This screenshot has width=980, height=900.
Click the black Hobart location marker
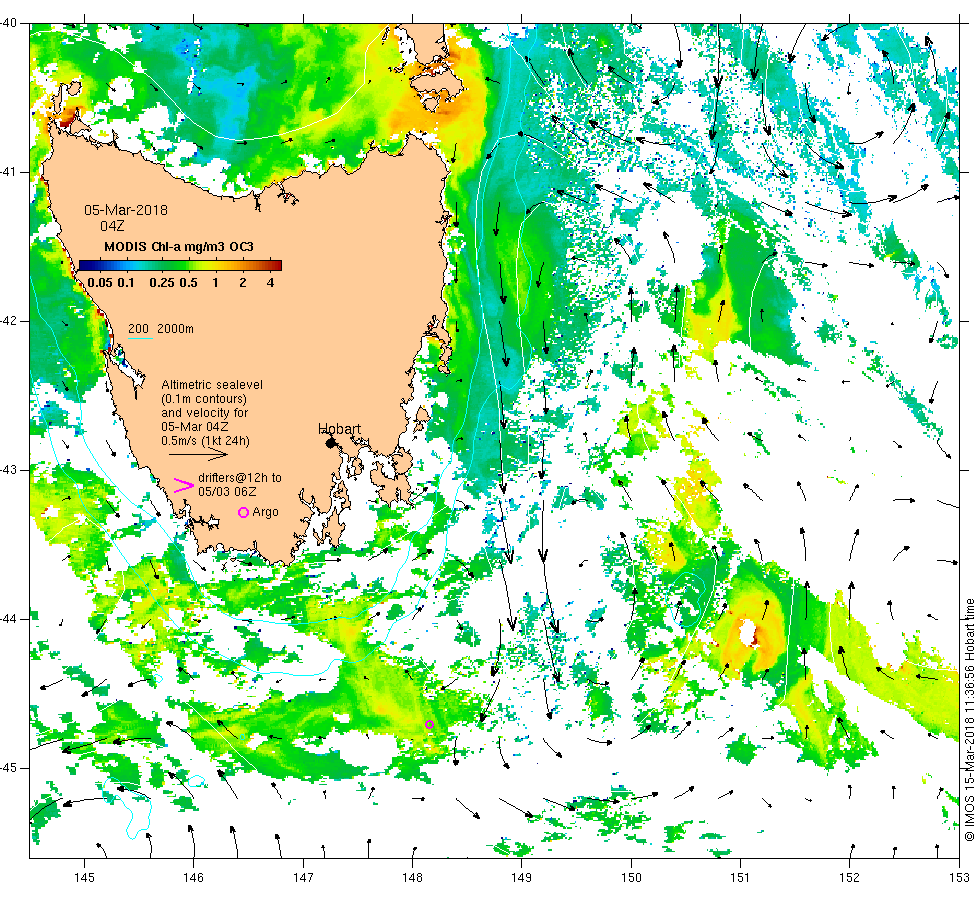click(x=331, y=443)
